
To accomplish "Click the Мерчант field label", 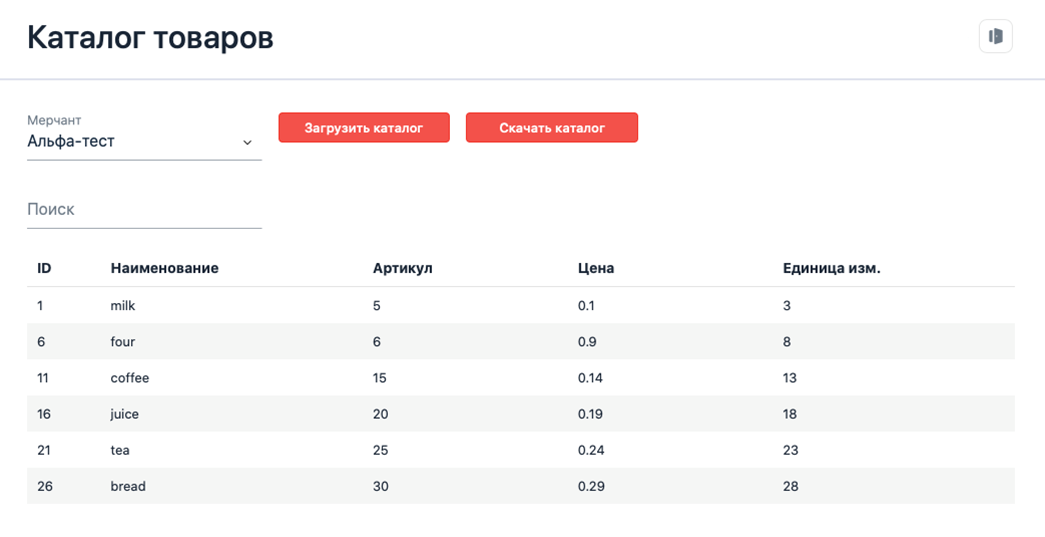I will click(x=54, y=121).
